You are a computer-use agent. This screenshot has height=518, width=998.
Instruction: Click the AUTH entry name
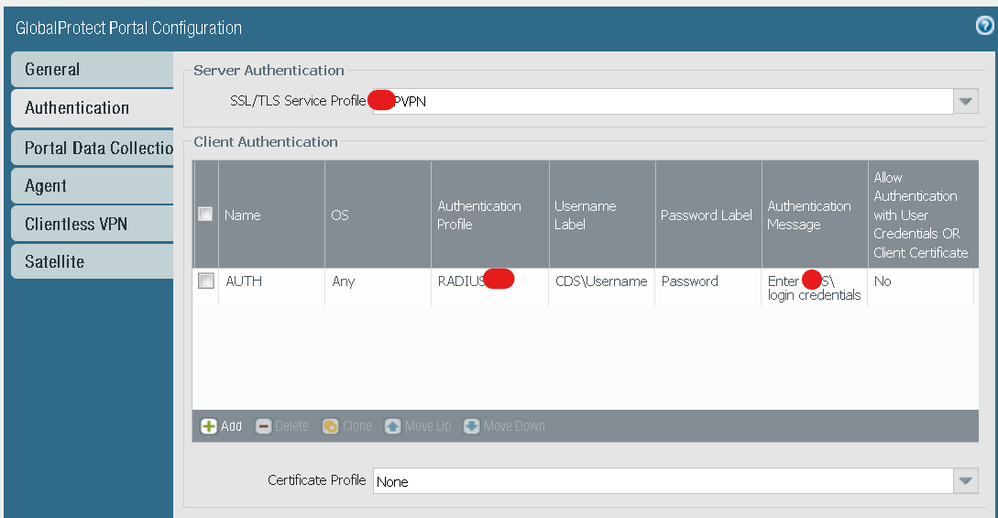[243, 282]
